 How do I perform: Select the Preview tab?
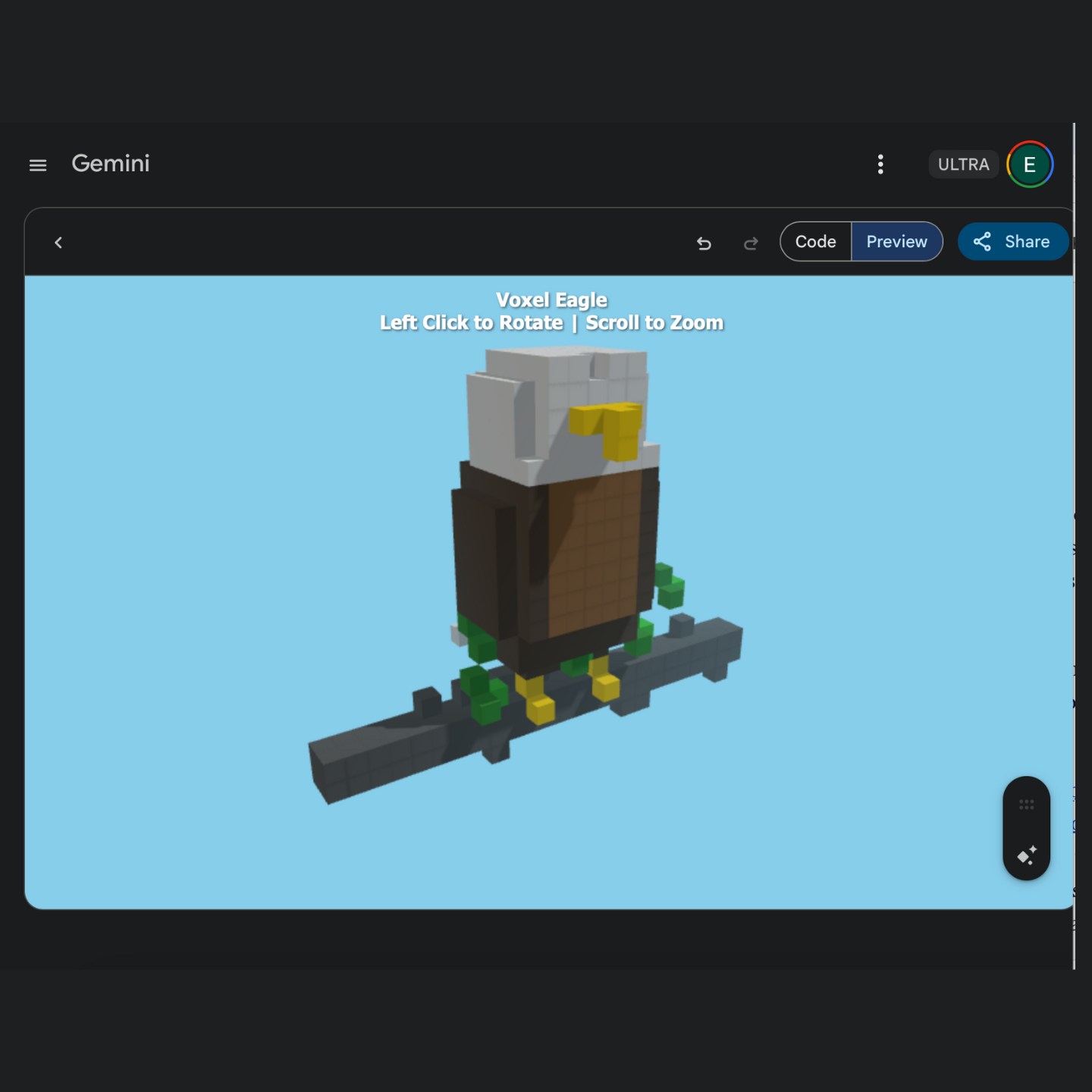click(x=897, y=241)
